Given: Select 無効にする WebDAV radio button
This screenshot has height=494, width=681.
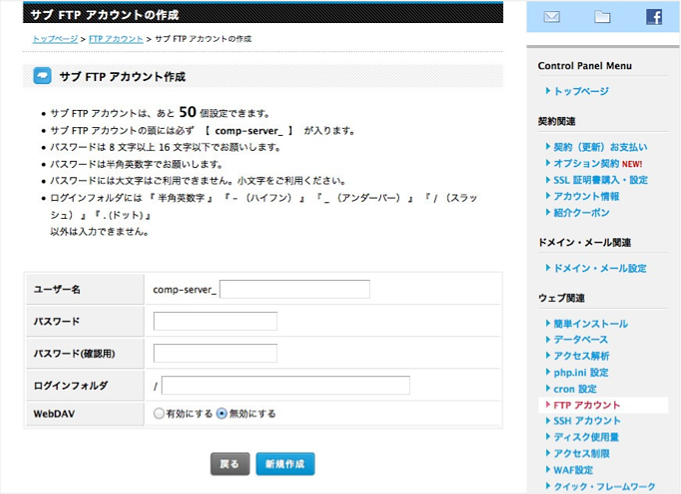Looking at the screenshot, I should coord(221,413).
